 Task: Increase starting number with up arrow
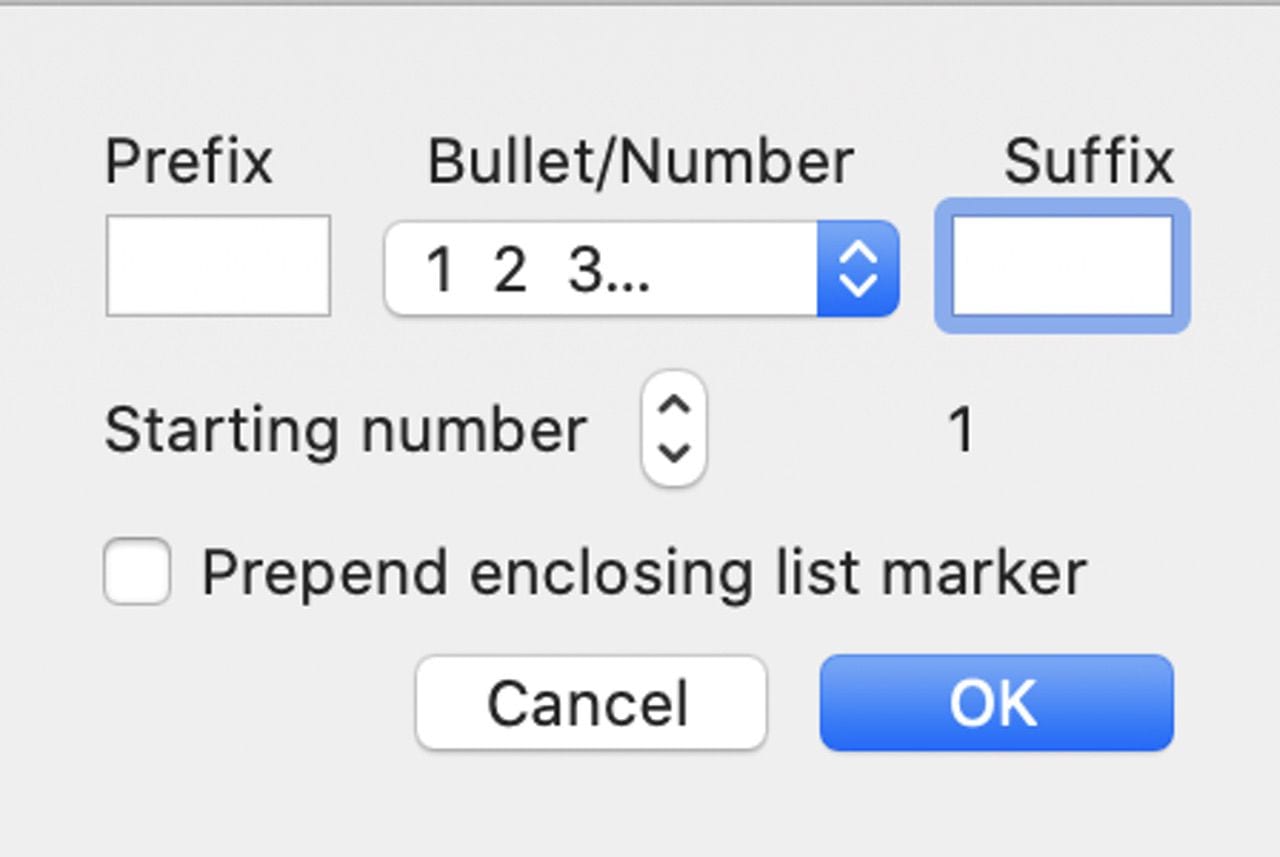(x=675, y=406)
